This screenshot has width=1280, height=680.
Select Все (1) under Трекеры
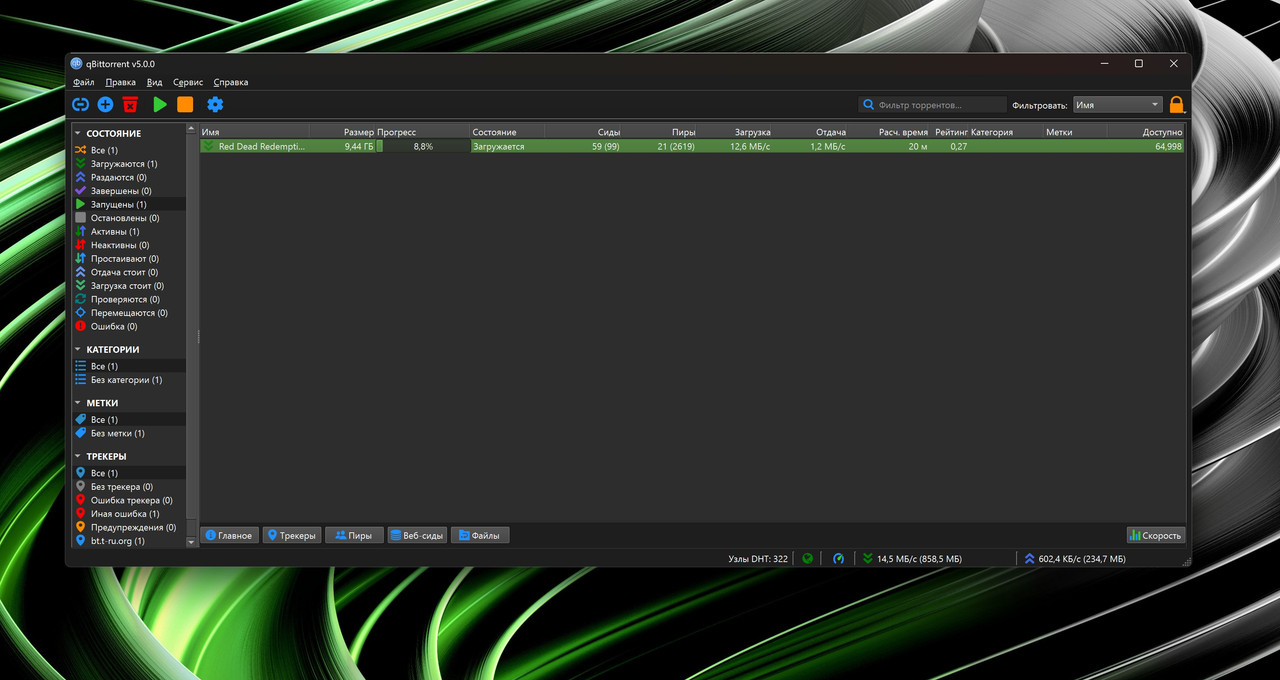[x=129, y=473]
